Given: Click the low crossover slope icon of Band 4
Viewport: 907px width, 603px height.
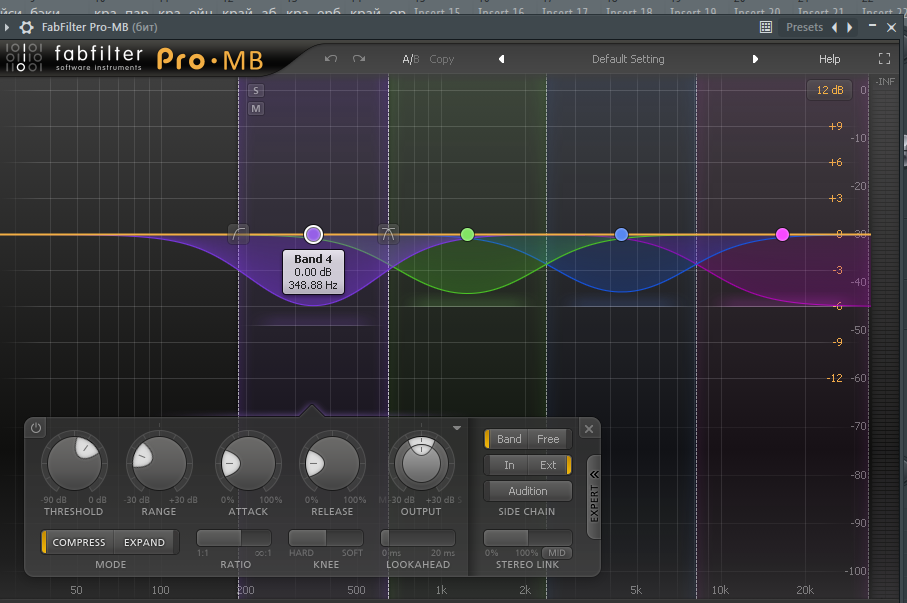Looking at the screenshot, I should click(x=238, y=234).
